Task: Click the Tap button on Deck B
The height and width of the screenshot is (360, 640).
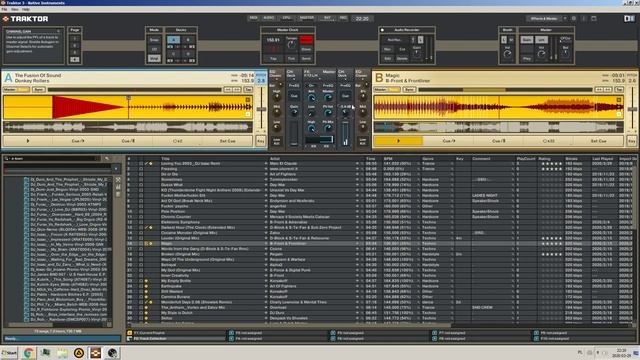Action: 619,89
